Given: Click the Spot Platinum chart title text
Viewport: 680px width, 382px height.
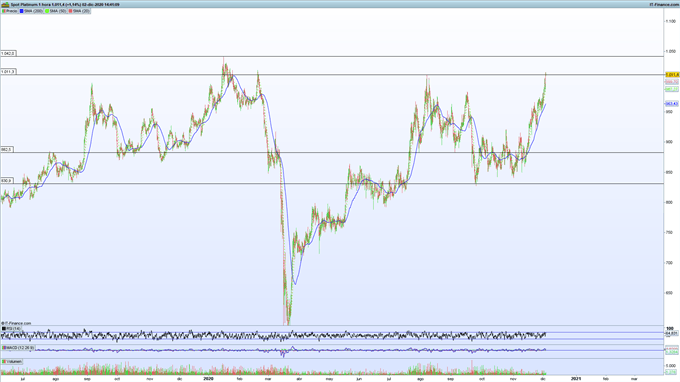Looking at the screenshot, I should (65, 4).
